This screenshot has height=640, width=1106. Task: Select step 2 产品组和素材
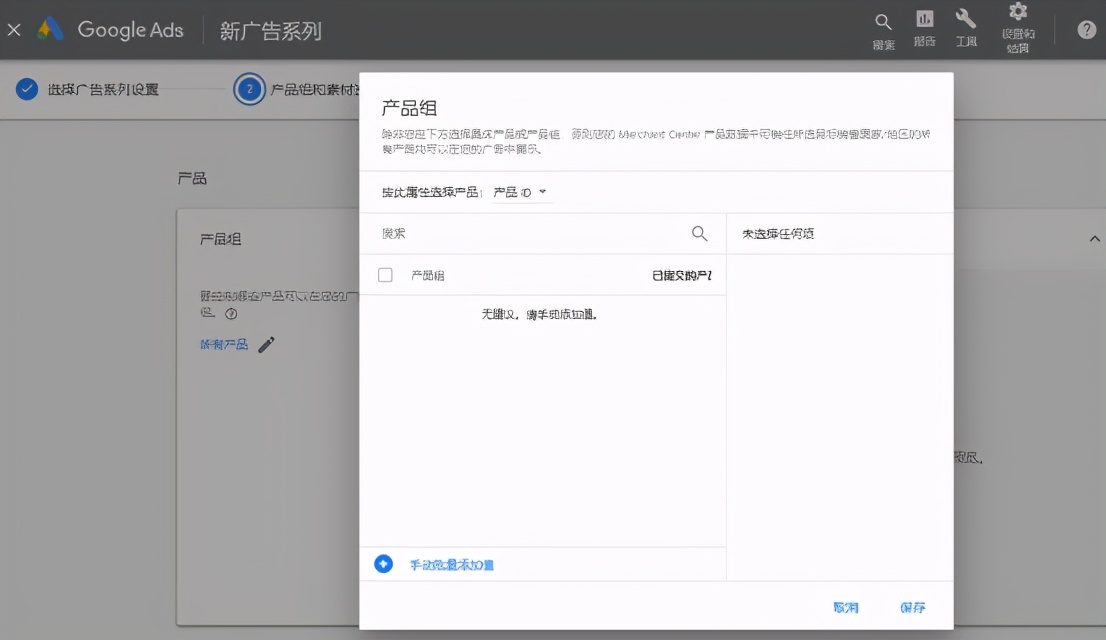click(302, 88)
